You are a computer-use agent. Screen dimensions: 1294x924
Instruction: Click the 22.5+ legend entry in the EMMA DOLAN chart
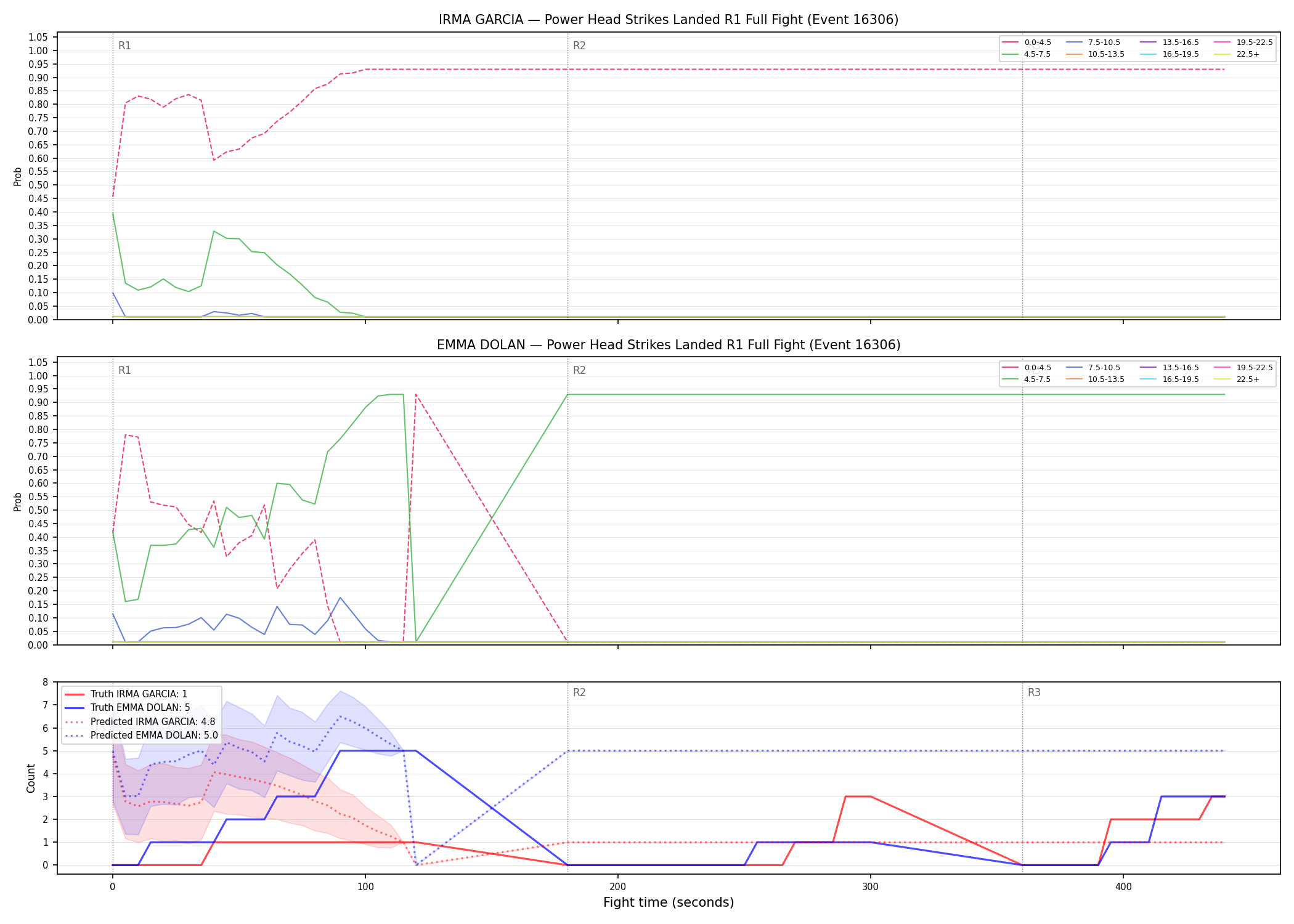coord(1237,379)
